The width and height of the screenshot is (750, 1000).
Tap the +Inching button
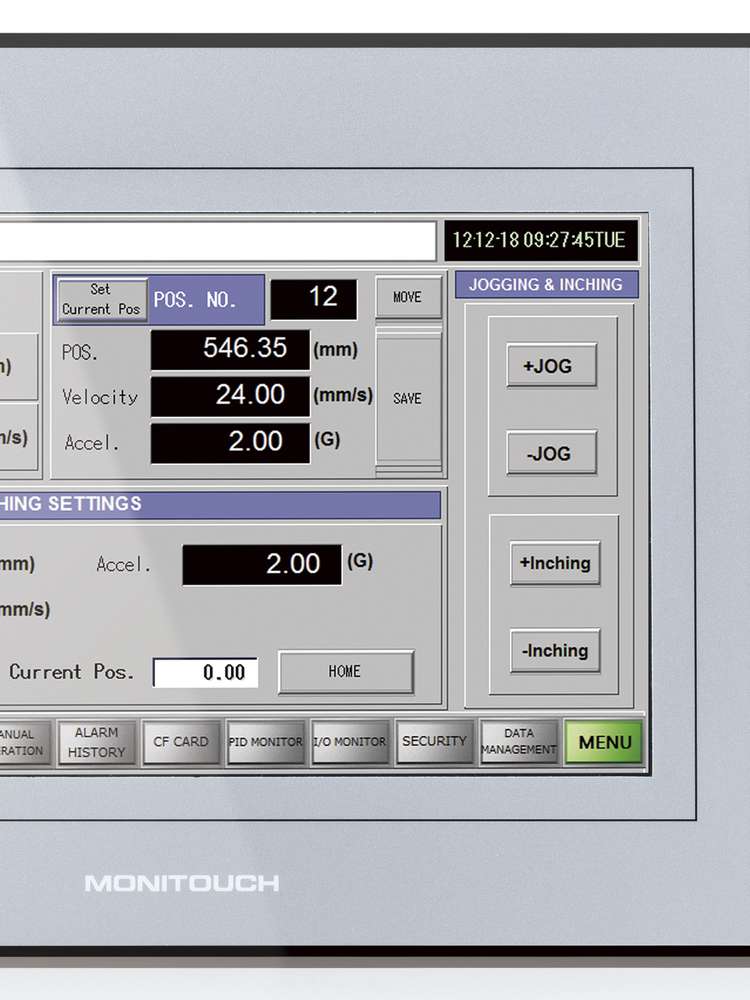[x=555, y=563]
